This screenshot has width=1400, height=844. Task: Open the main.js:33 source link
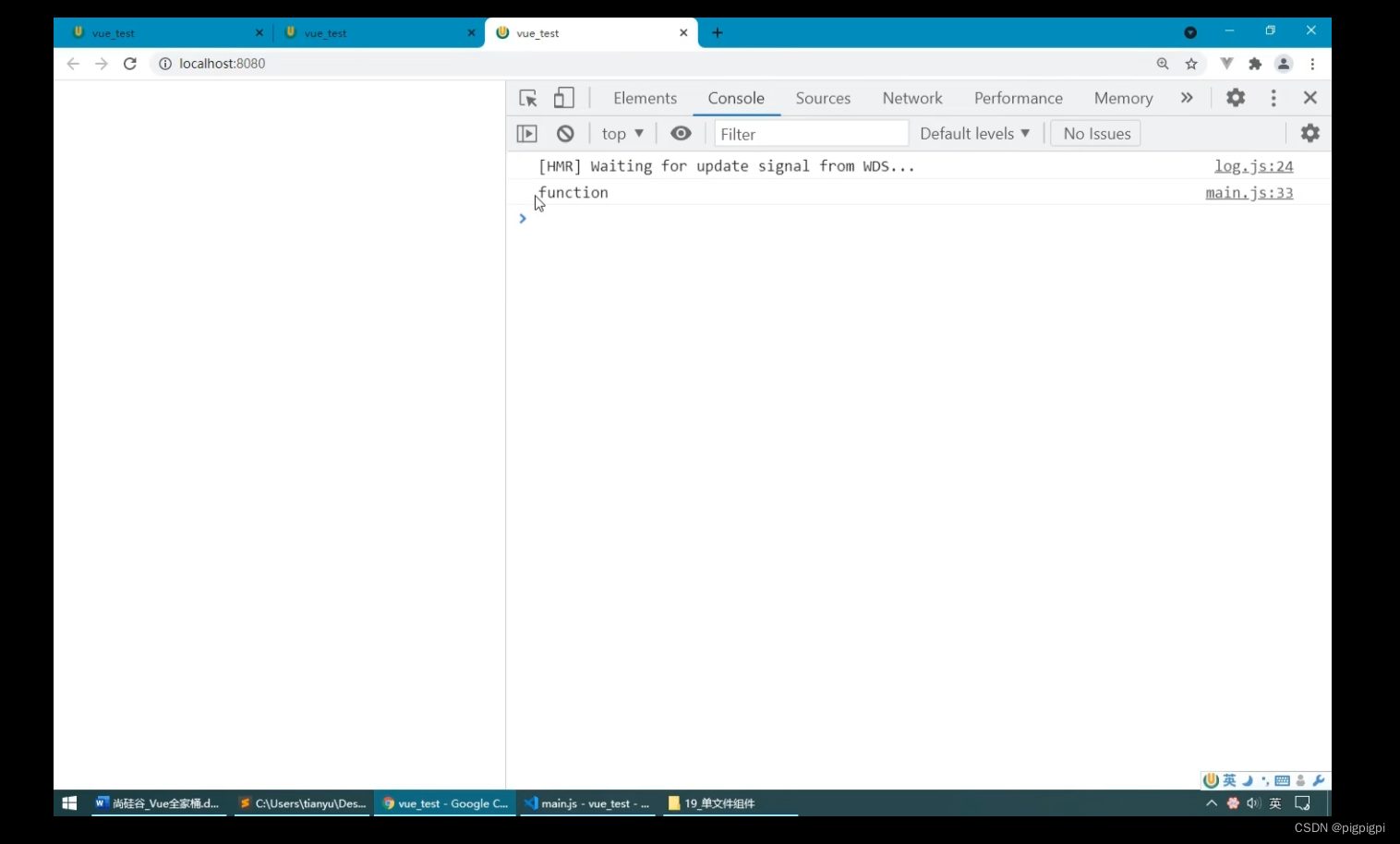click(1249, 193)
